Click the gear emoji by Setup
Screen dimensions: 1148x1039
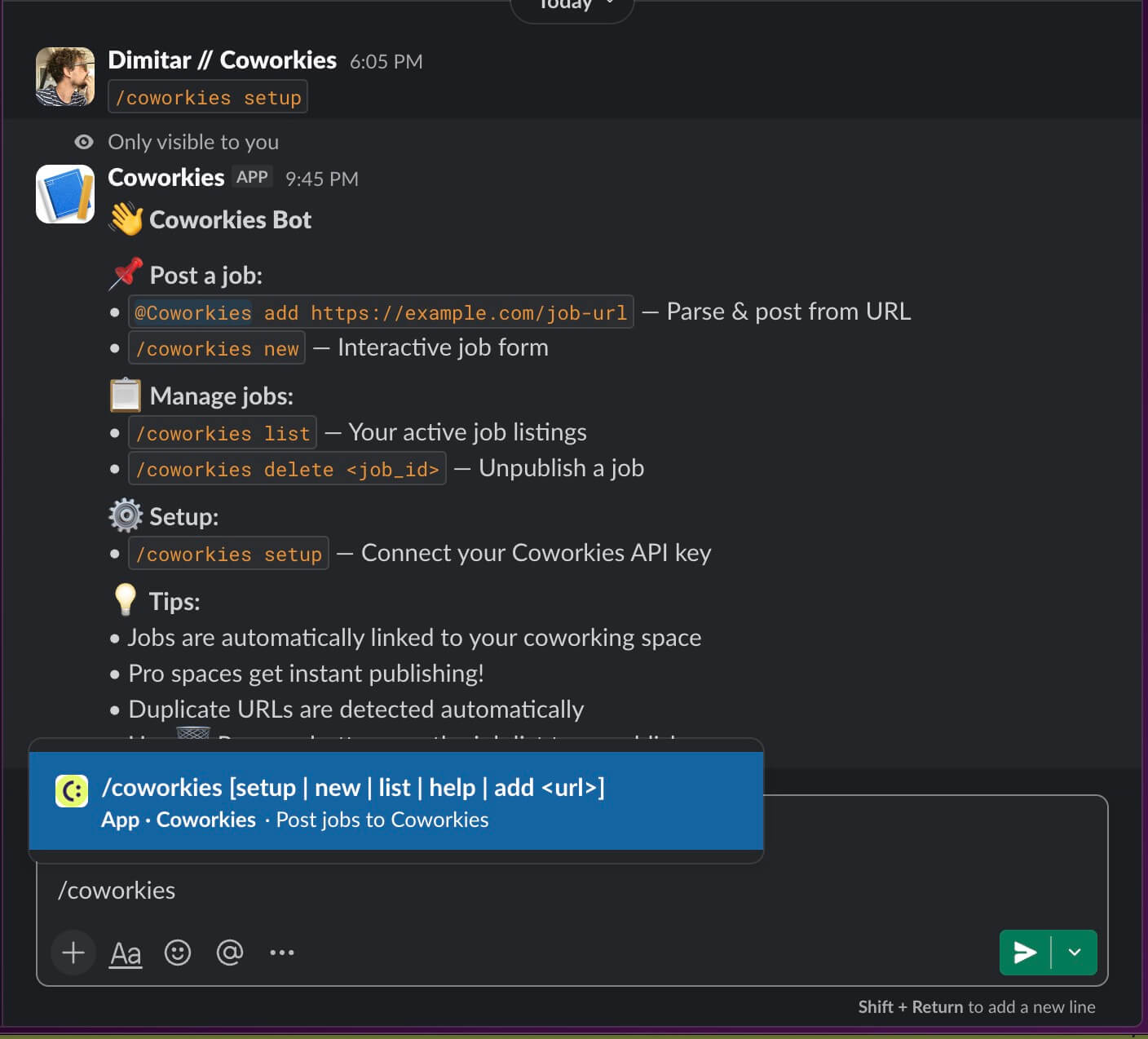point(126,516)
